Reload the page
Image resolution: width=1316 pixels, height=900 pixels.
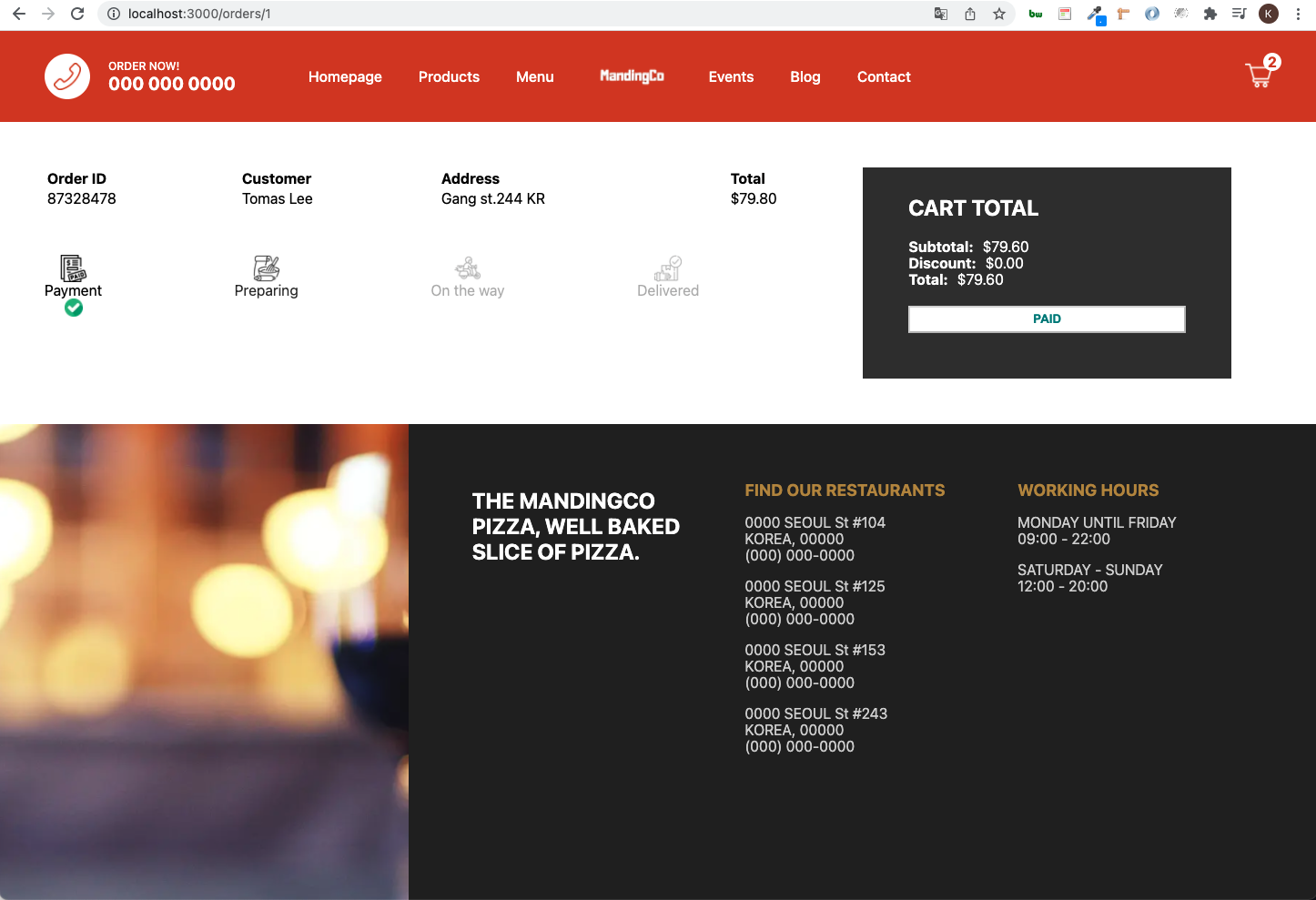point(77,14)
